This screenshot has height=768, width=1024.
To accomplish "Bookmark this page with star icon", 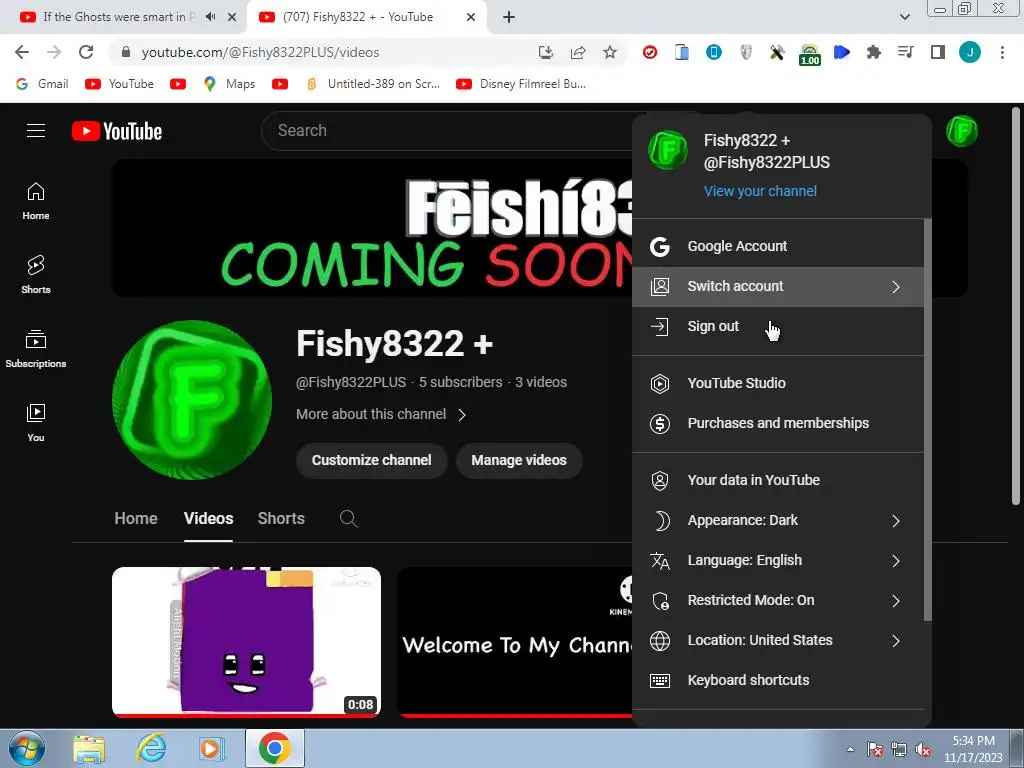I will (x=610, y=52).
